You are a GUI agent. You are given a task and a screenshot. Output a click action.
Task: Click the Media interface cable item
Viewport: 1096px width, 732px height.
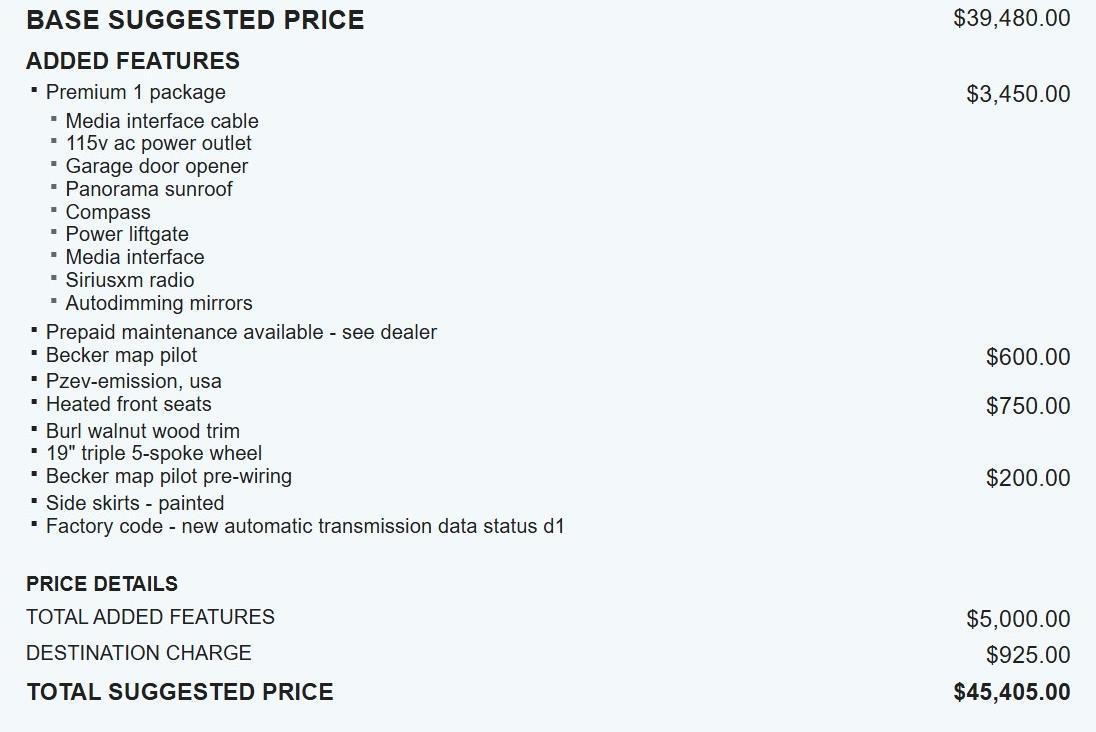pyautogui.click(x=161, y=121)
